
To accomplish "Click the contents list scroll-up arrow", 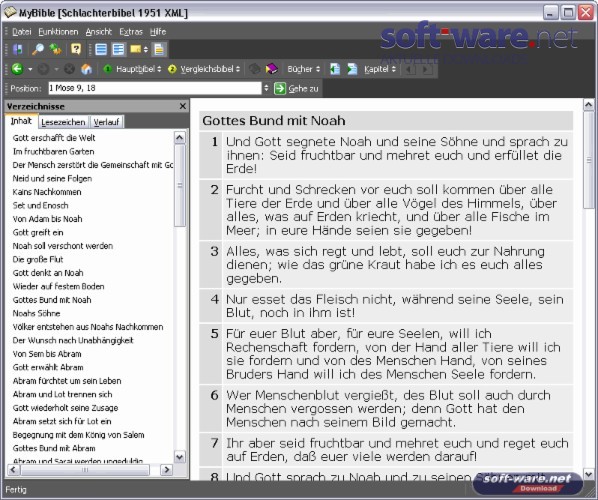I will click(x=180, y=138).
